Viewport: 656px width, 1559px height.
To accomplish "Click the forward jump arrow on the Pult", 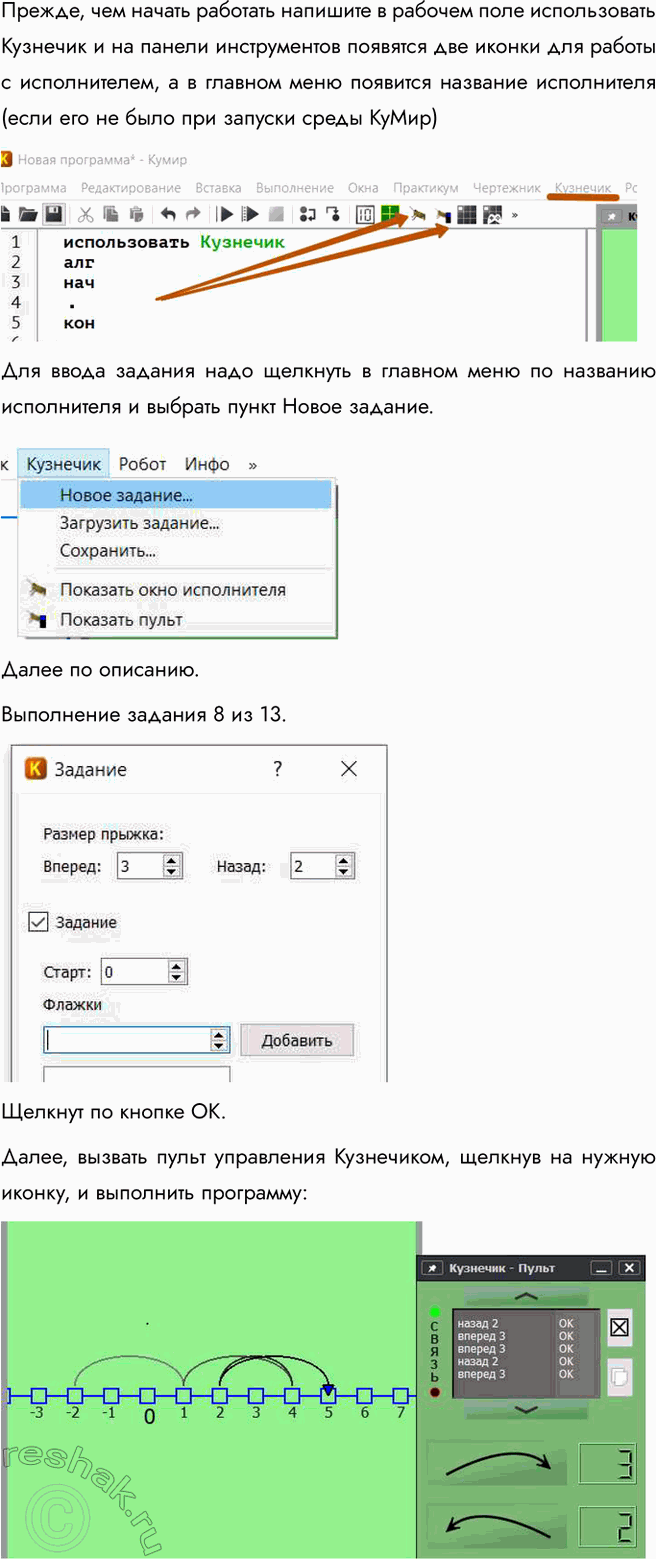I will pos(497,1467).
